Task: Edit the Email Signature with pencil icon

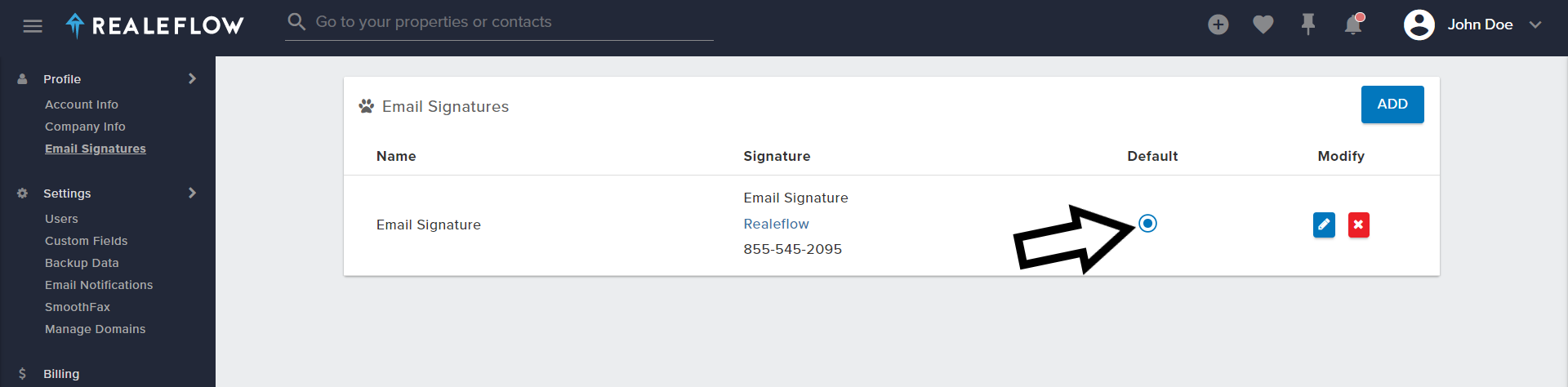Action: [x=1324, y=225]
